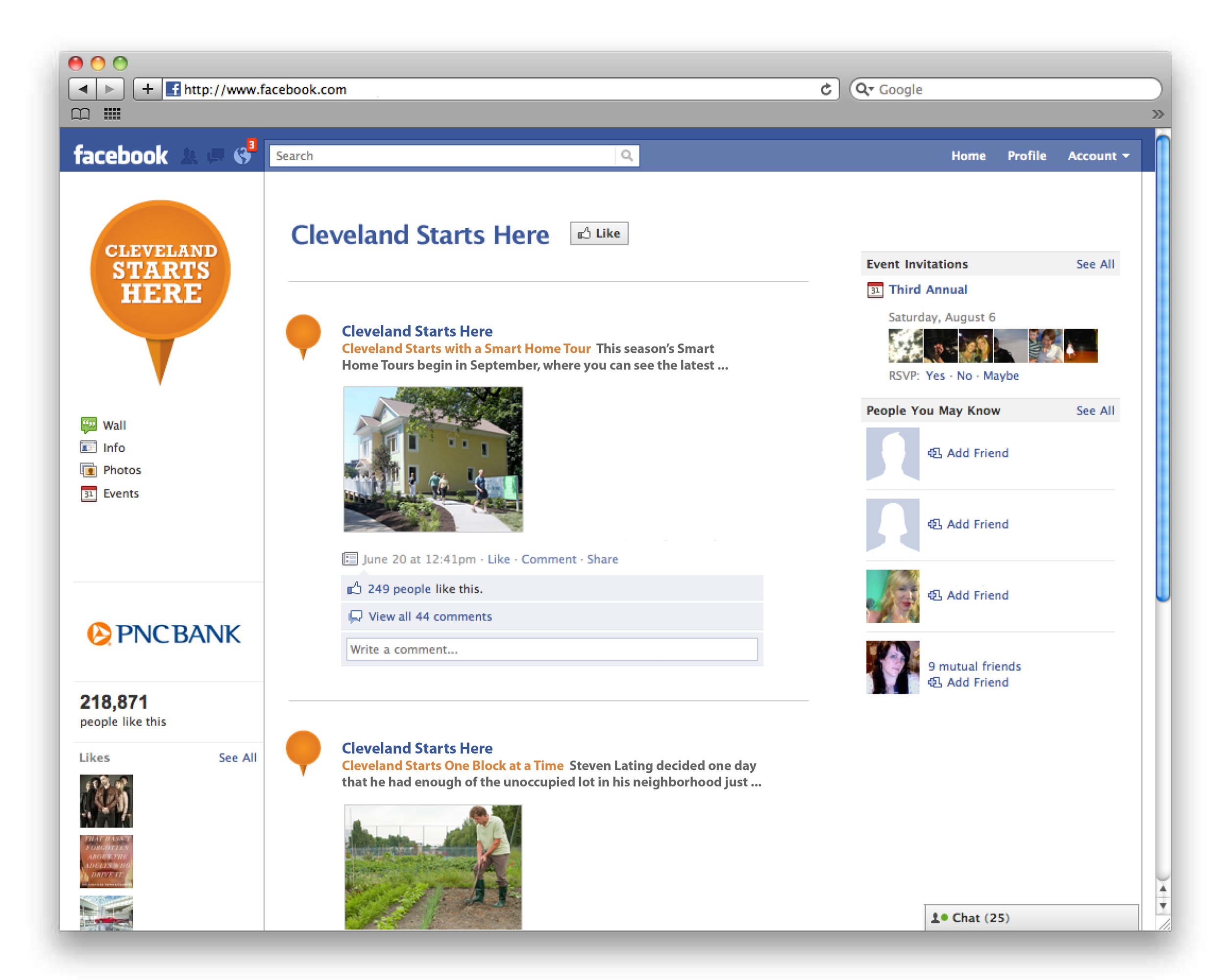Click the browser forward arrow button
This screenshot has height=980, width=1225.
[x=110, y=89]
